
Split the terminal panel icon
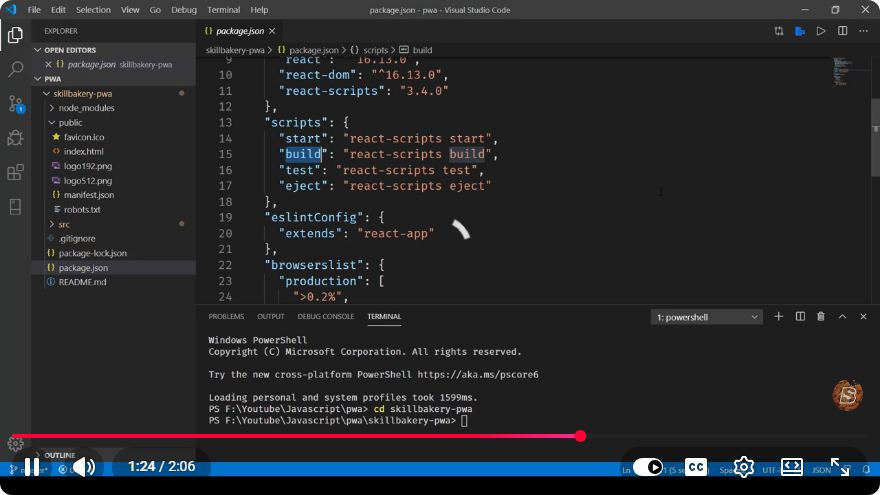tap(800, 317)
